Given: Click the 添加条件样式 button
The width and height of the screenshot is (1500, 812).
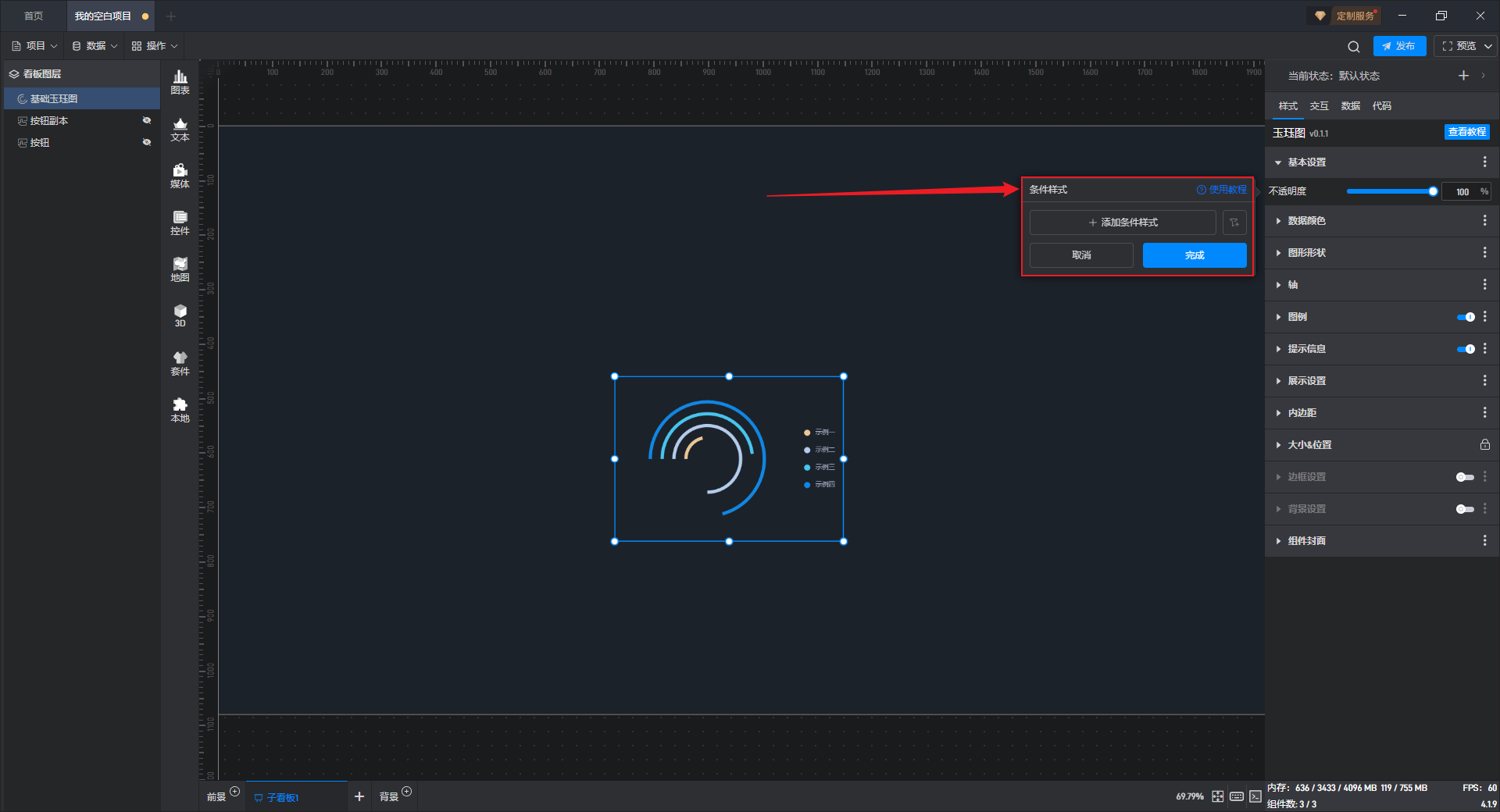Looking at the screenshot, I should (1123, 223).
